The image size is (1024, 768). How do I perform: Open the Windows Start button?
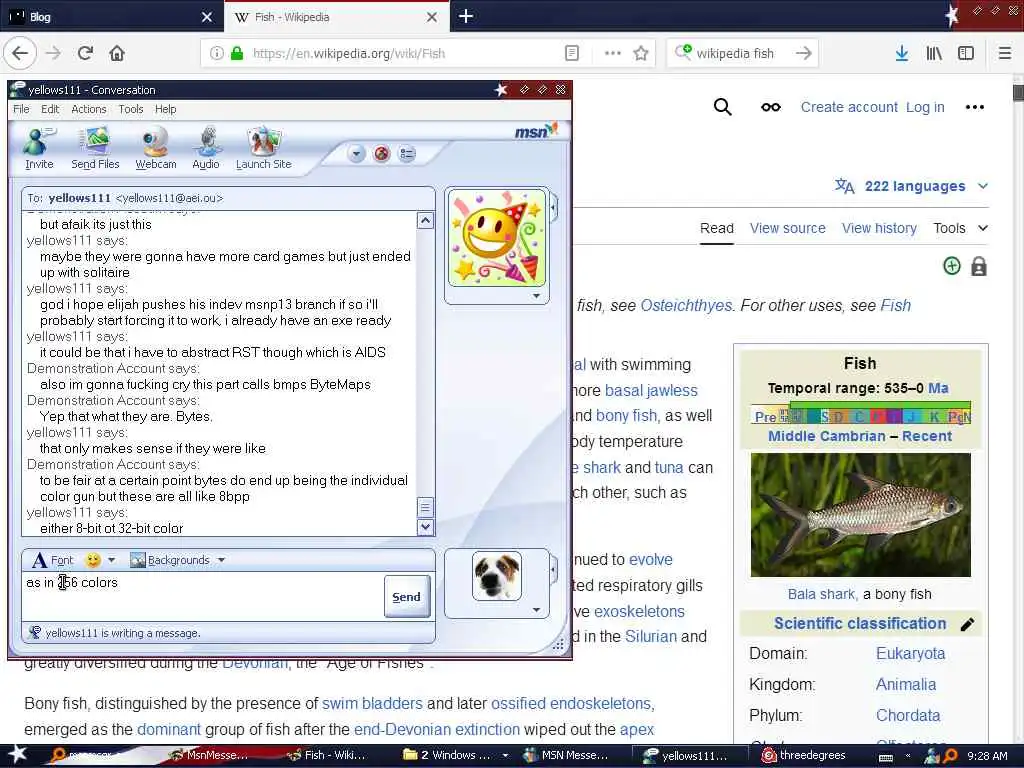point(17,754)
